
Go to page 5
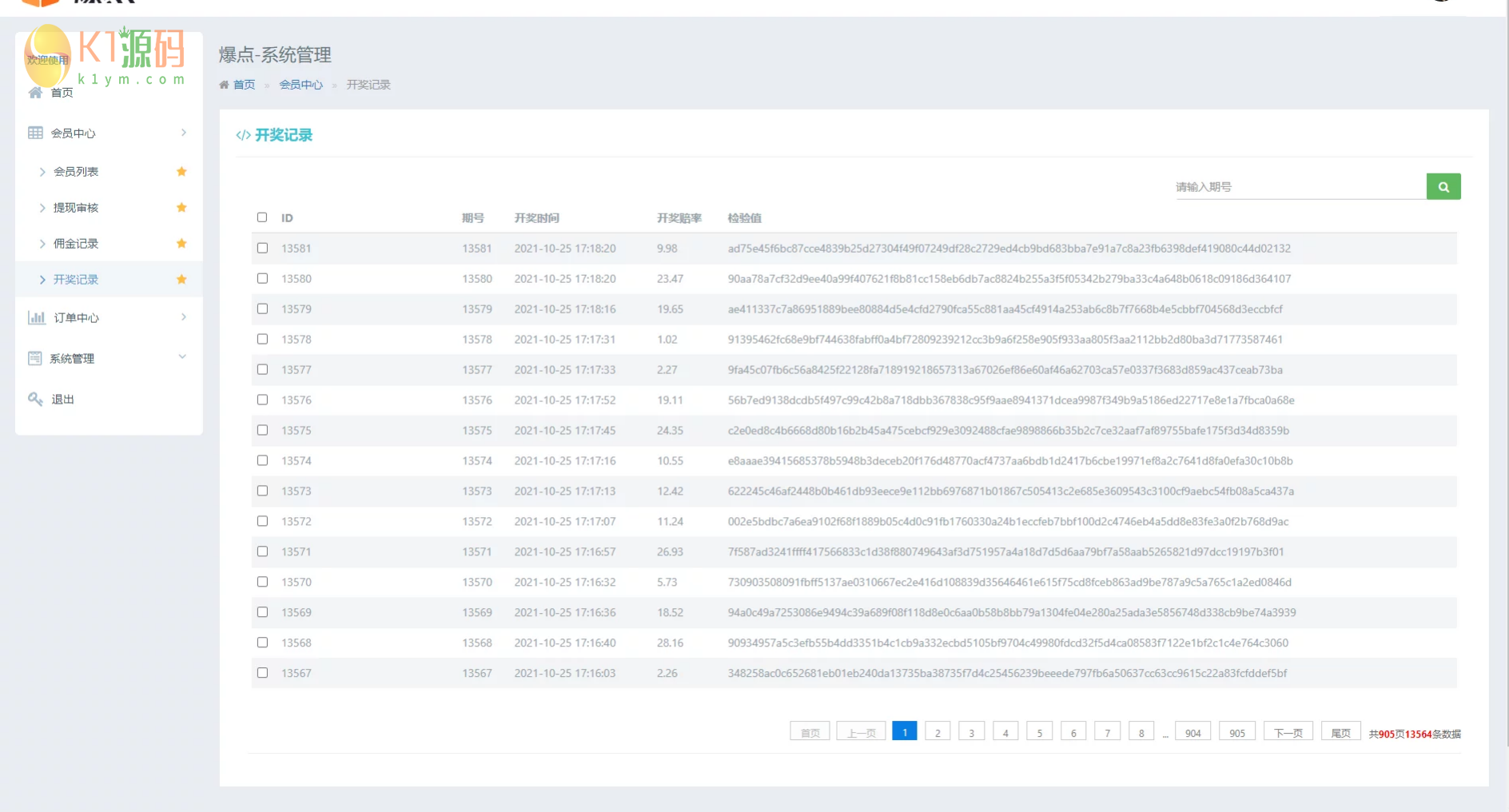1039,732
